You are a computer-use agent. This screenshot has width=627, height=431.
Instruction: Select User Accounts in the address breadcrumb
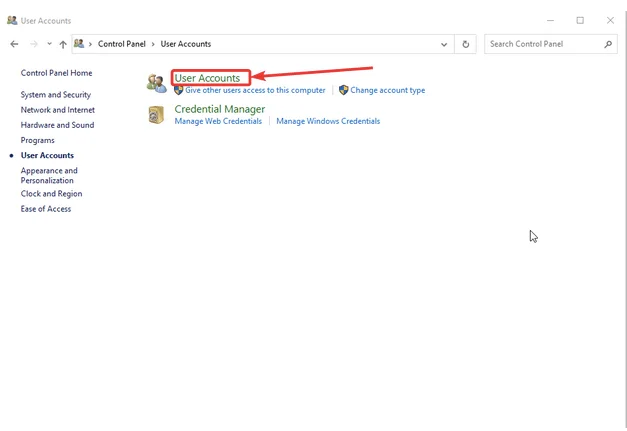point(186,44)
